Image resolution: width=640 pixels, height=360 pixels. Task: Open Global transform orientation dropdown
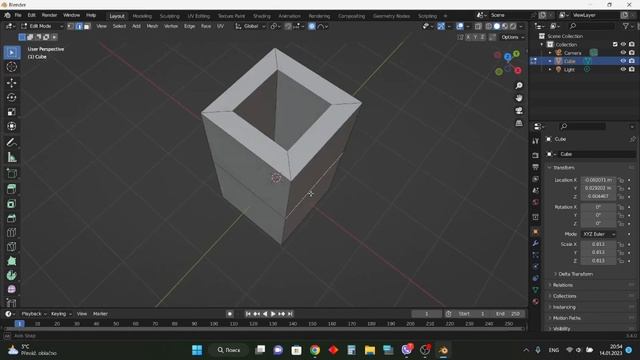(251, 26)
